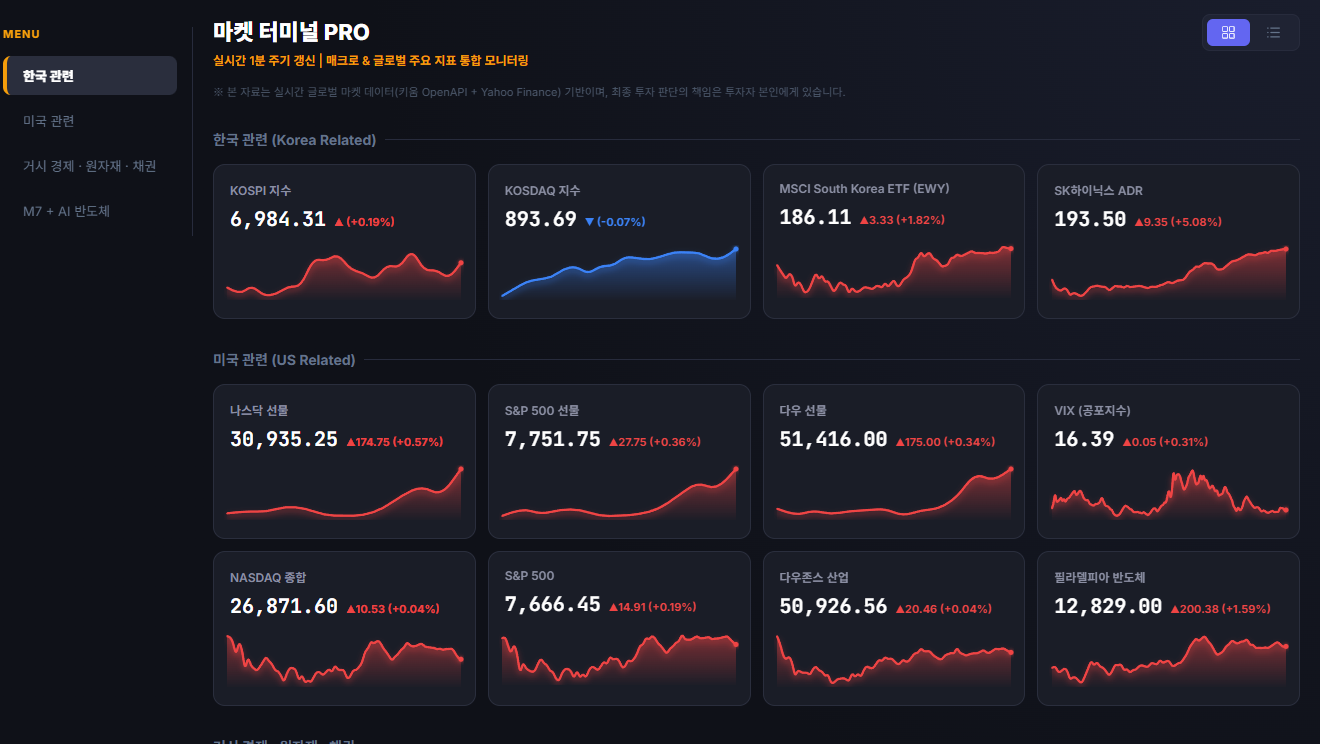This screenshot has height=744, width=1320.
Task: Switch to list view layout
Action: [x=1273, y=32]
